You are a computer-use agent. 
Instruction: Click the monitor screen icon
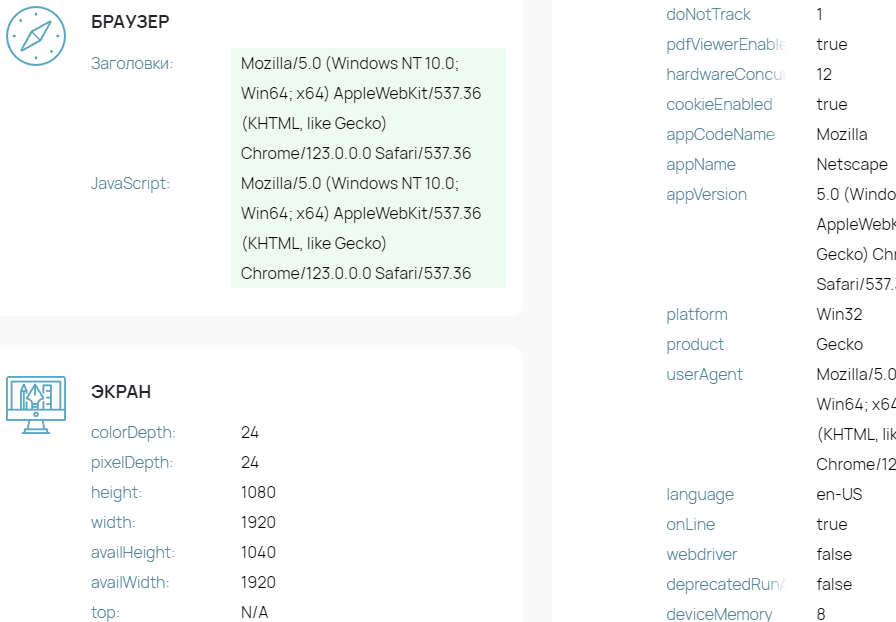click(36, 405)
